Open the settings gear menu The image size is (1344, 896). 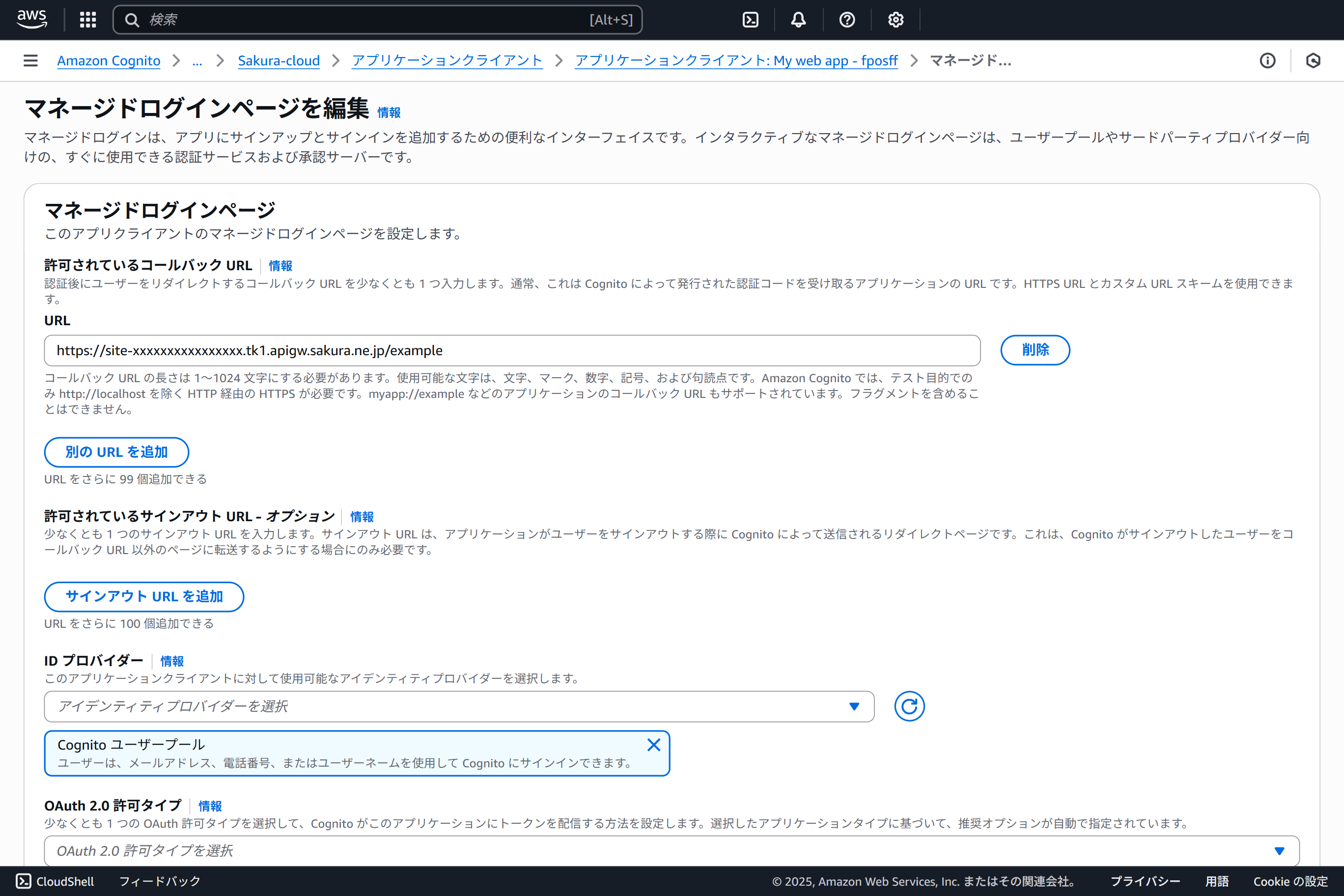click(896, 20)
